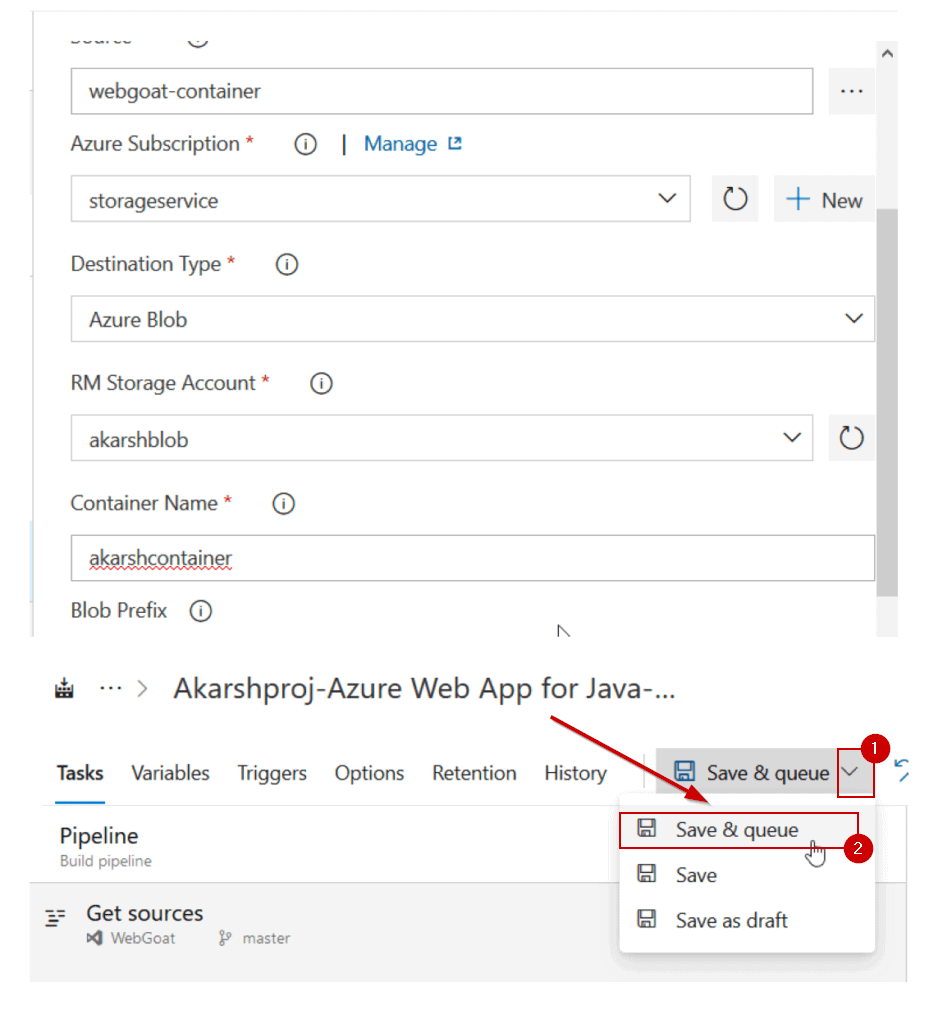Click the info icon beside Azure Subscription
Image resolution: width=952 pixels, height=1024 pixels.
[305, 144]
